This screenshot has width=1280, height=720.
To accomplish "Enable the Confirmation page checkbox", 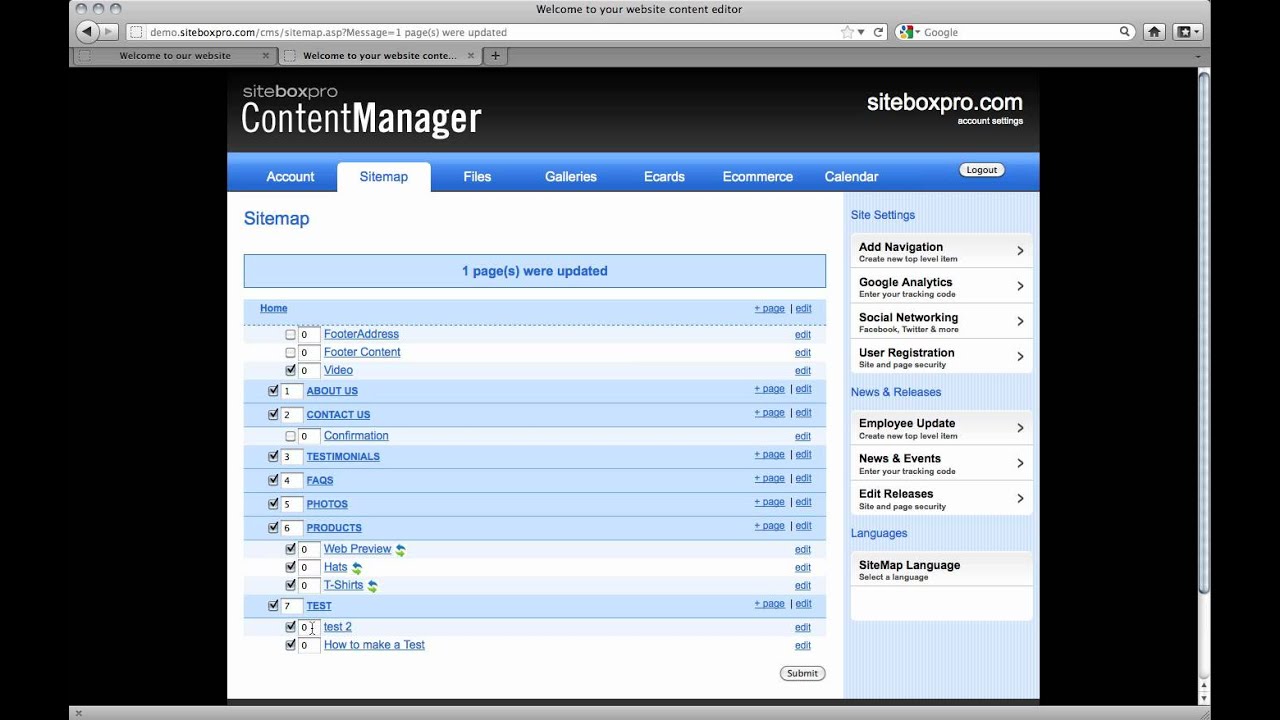I will [x=290, y=436].
